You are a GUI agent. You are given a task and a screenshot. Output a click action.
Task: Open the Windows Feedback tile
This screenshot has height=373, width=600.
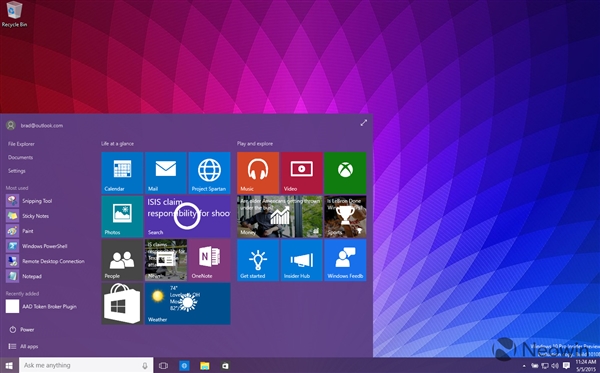345,260
